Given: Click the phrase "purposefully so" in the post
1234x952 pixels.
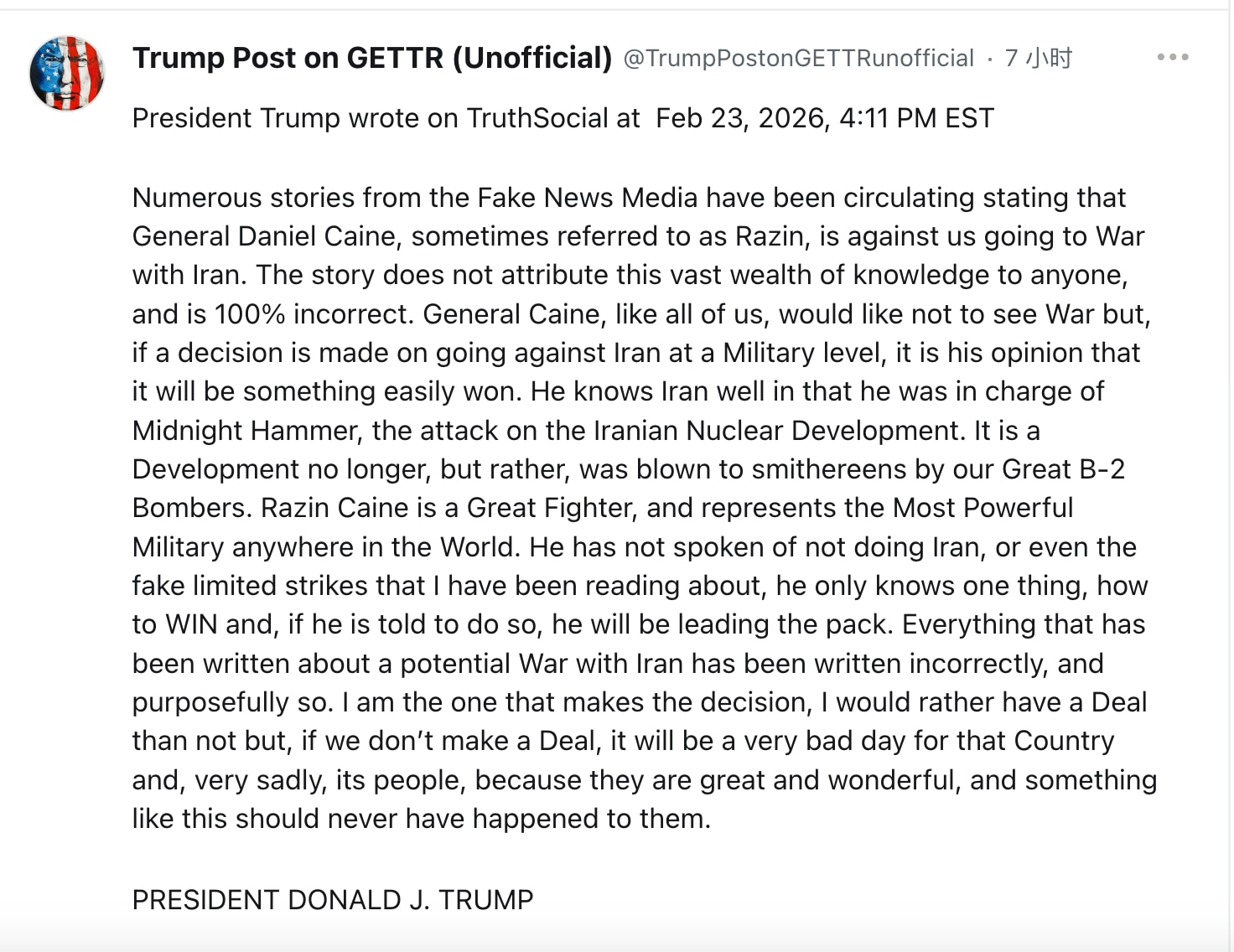Looking at the screenshot, I should click(231, 702).
